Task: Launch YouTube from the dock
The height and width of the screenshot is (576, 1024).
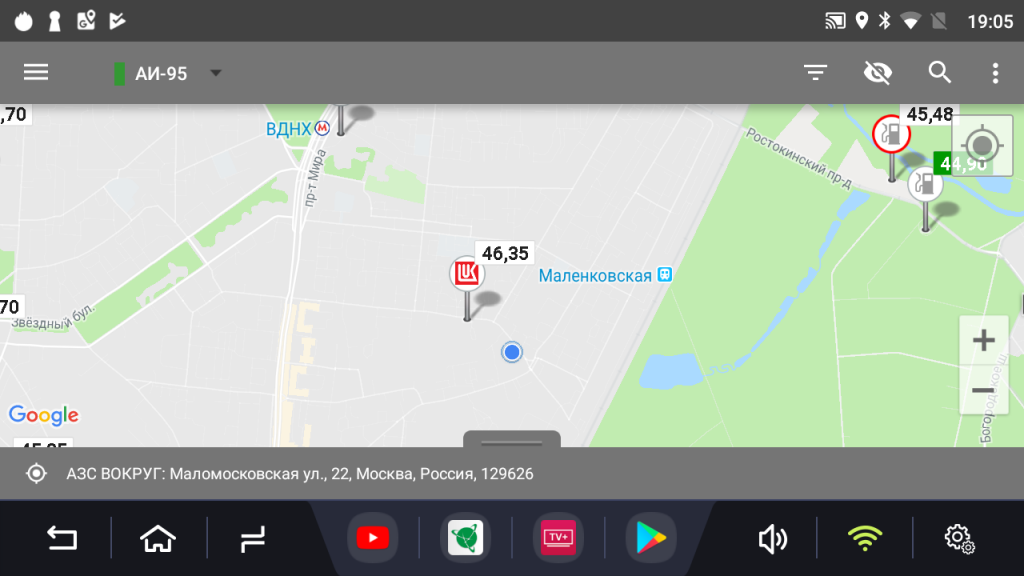Action: click(372, 538)
